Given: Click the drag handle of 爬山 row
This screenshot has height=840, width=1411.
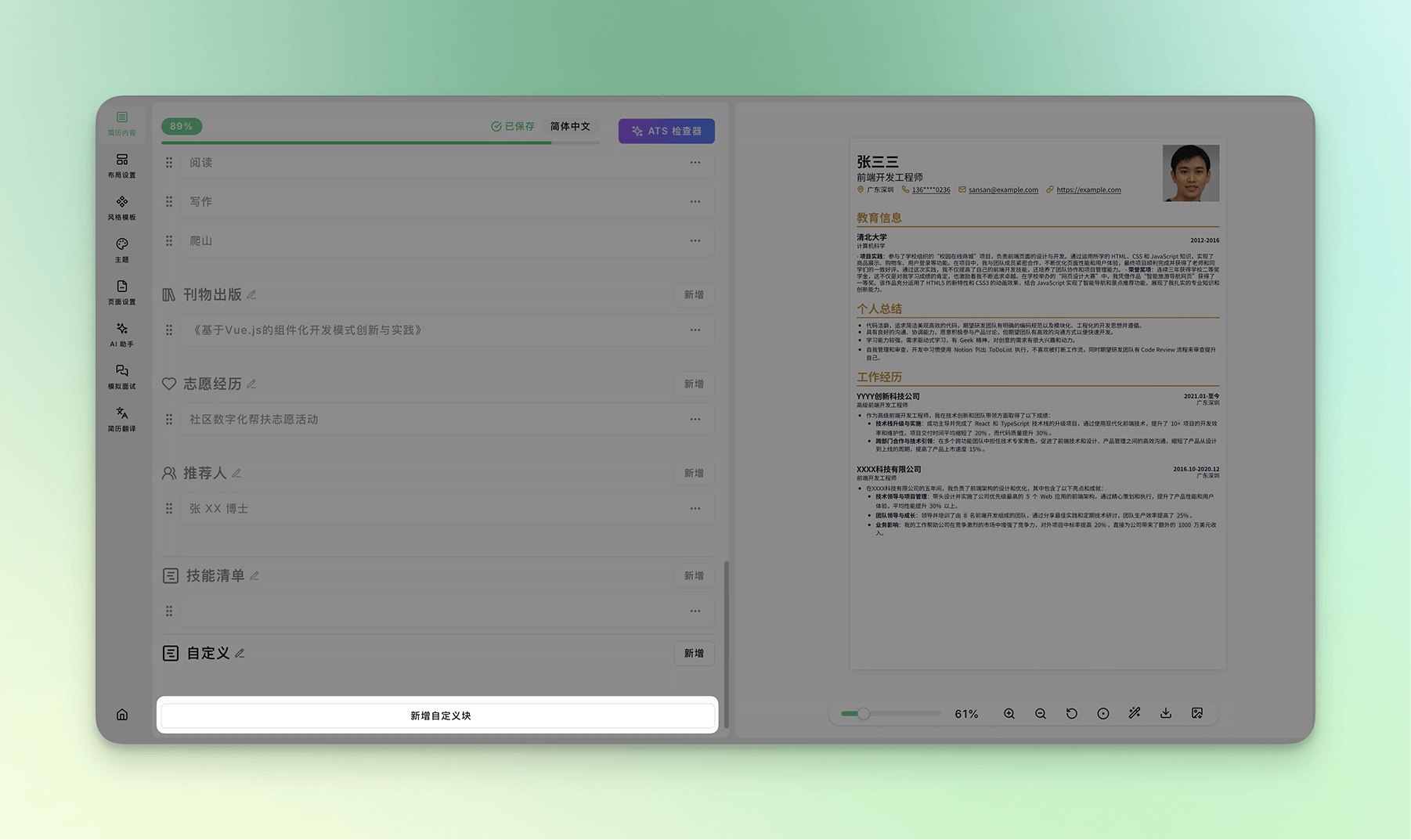Looking at the screenshot, I should [169, 240].
